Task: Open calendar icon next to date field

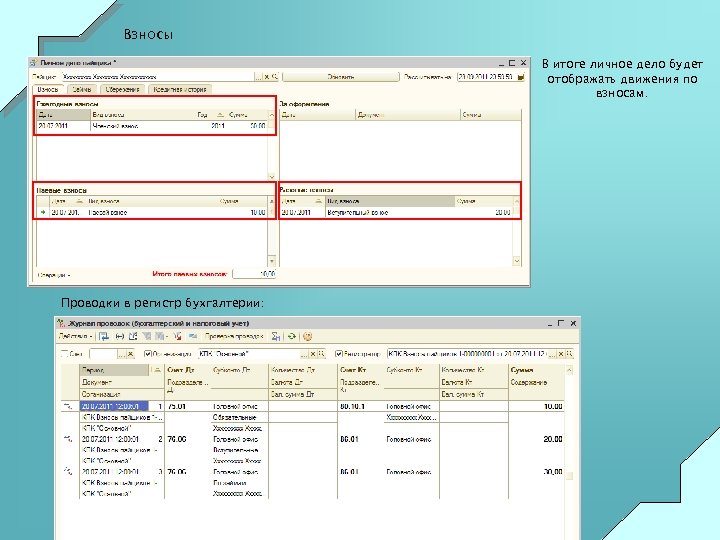Action: (521, 77)
